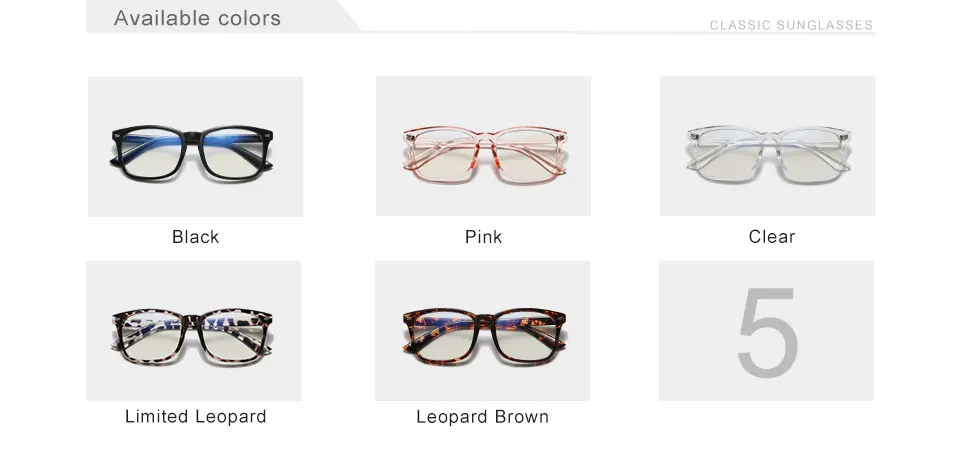
Task: Select the Black glasses thumbnail
Action: 195,146
